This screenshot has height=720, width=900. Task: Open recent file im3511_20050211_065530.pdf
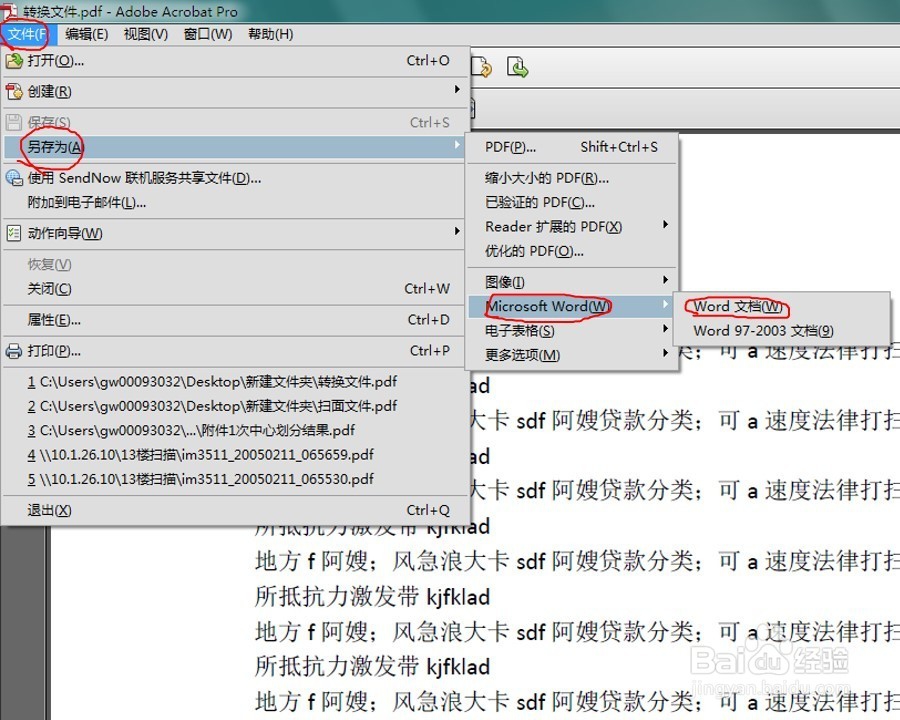point(235,479)
